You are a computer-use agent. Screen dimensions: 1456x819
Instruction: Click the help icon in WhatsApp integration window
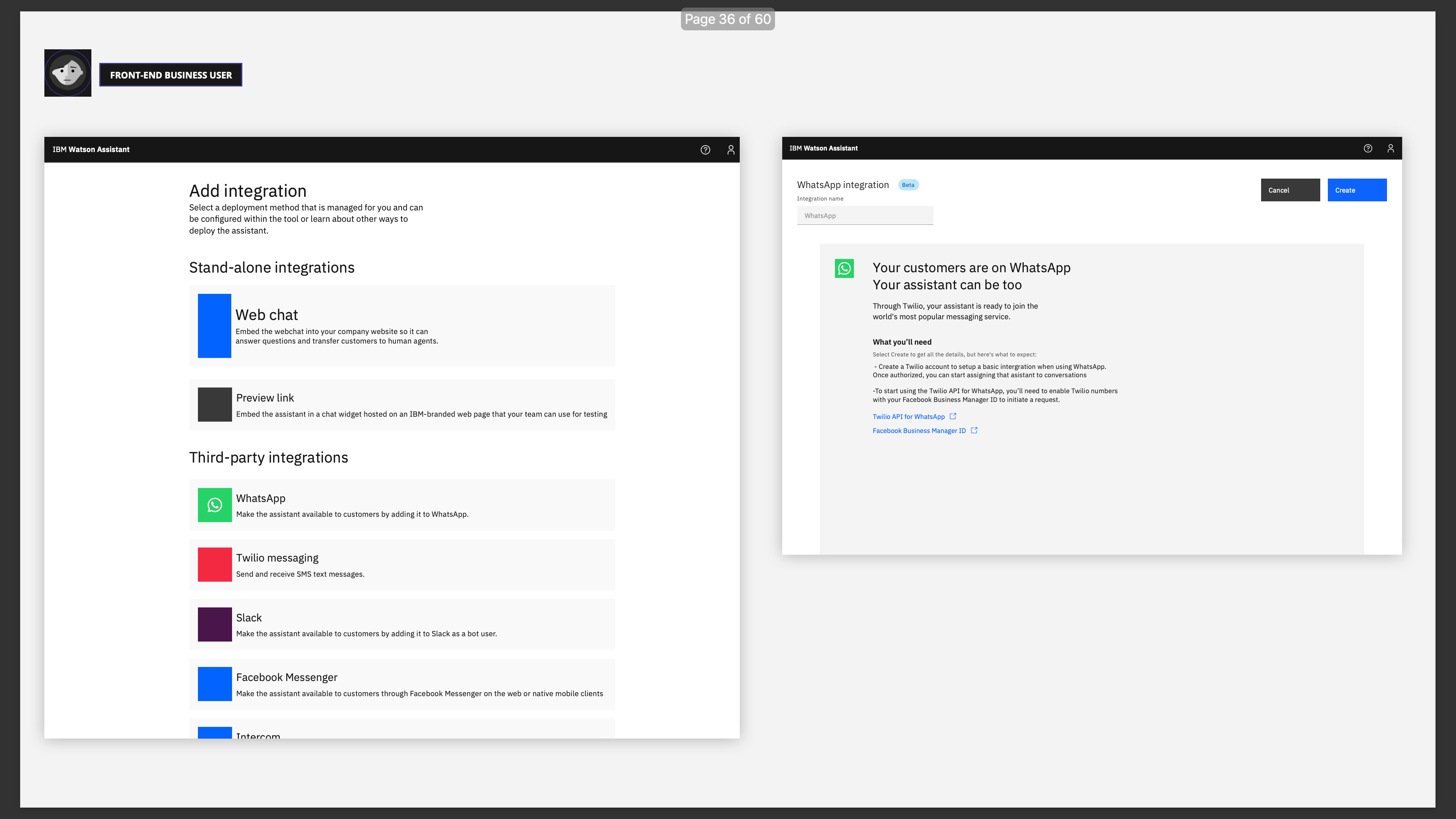(x=1368, y=148)
